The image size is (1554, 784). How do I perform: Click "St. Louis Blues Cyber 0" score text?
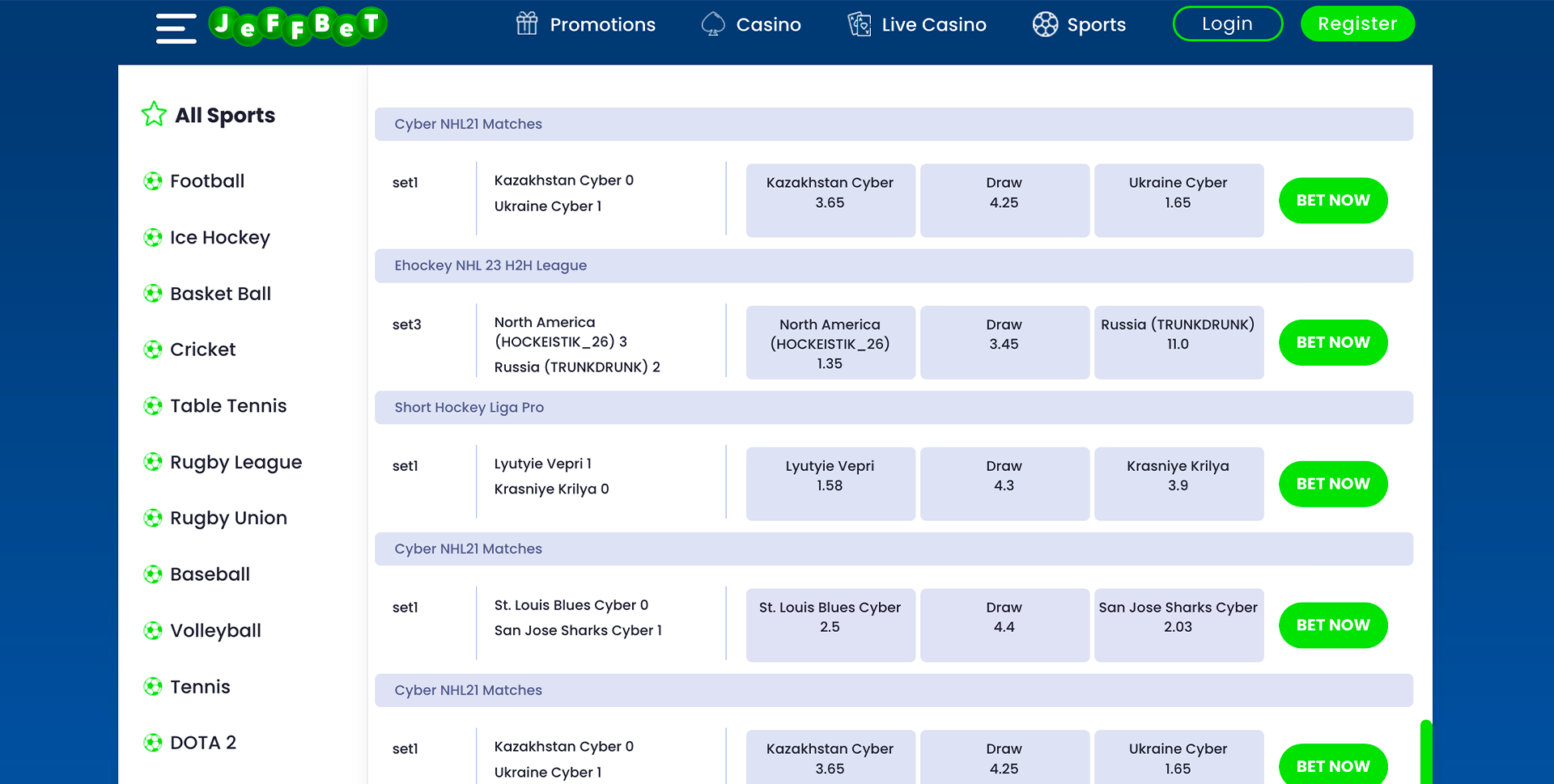(x=571, y=605)
